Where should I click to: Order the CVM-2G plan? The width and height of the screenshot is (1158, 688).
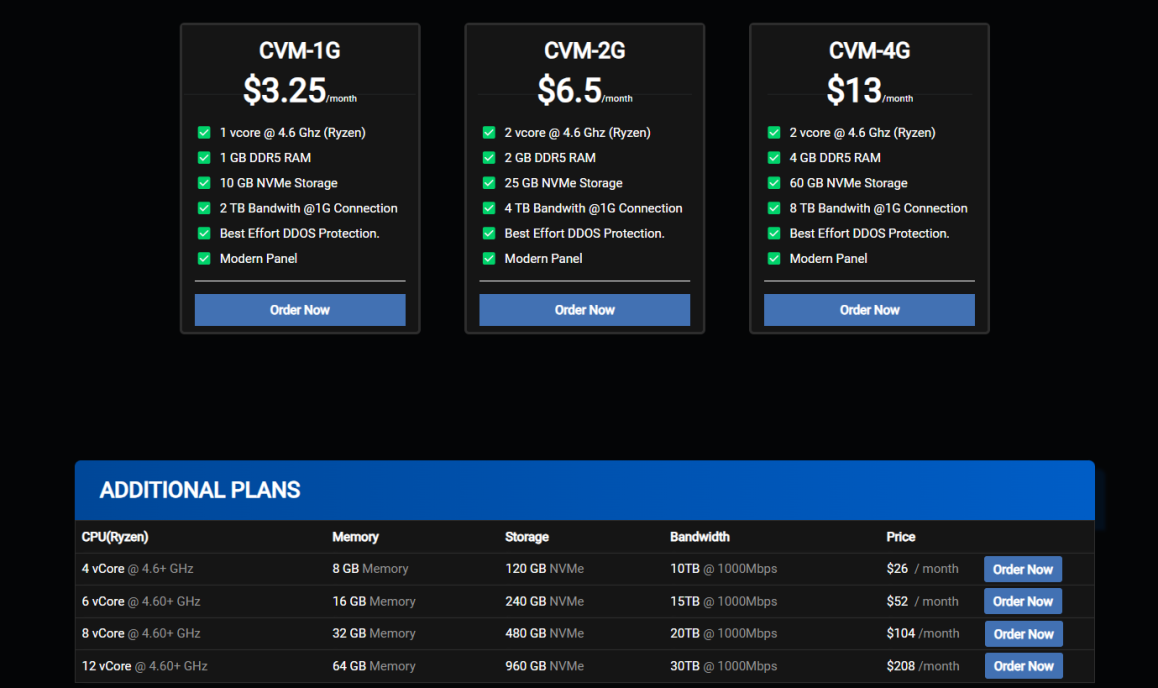pos(584,310)
